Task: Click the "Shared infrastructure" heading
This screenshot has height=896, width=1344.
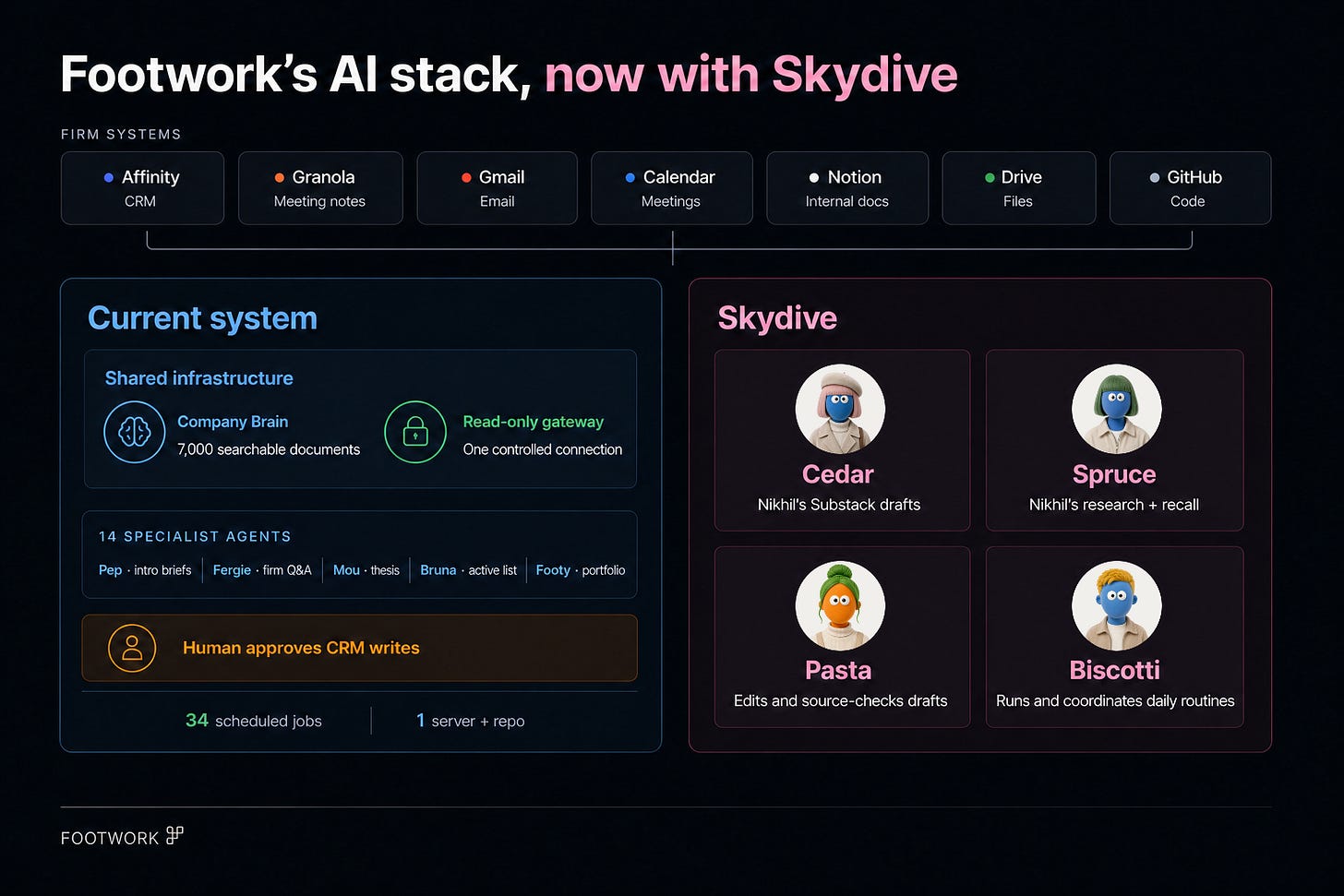Action: (x=199, y=378)
